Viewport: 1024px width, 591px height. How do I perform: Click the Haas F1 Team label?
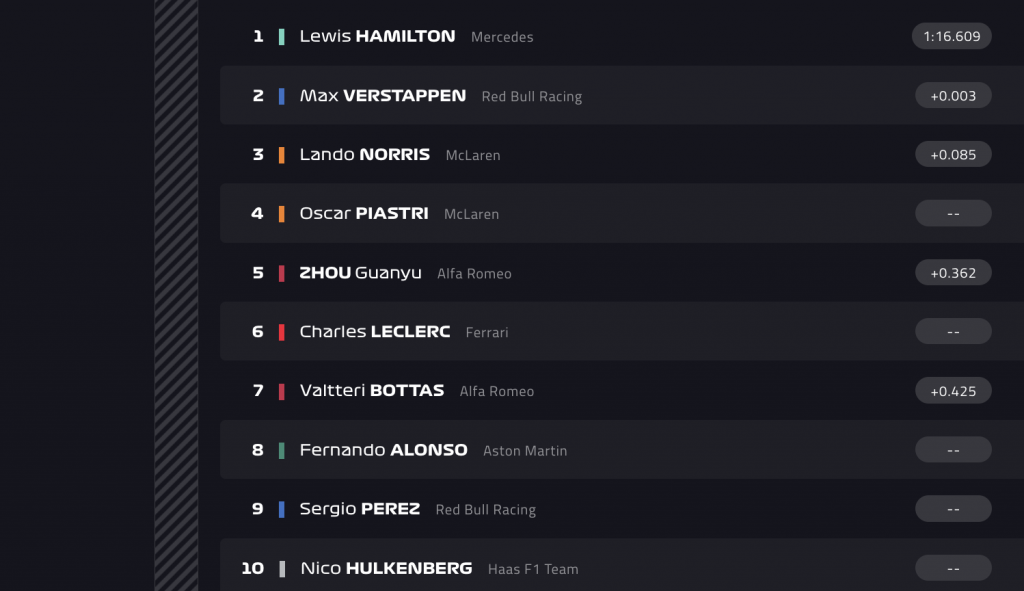pos(533,569)
